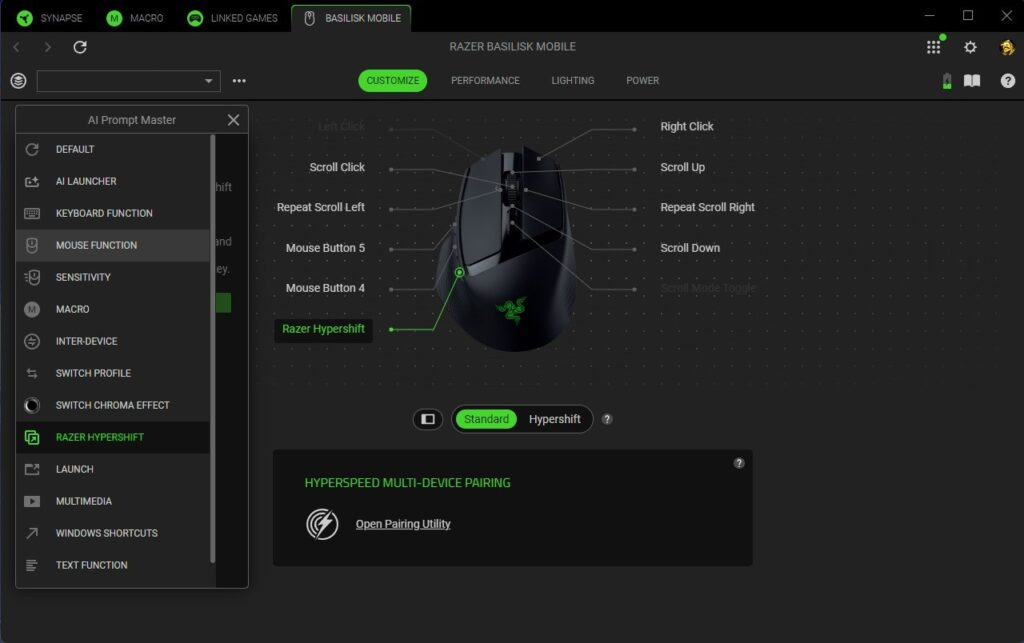1024x643 pixels.
Task: Choose Windows Shortcuts option
Action: pyautogui.click(x=113, y=533)
